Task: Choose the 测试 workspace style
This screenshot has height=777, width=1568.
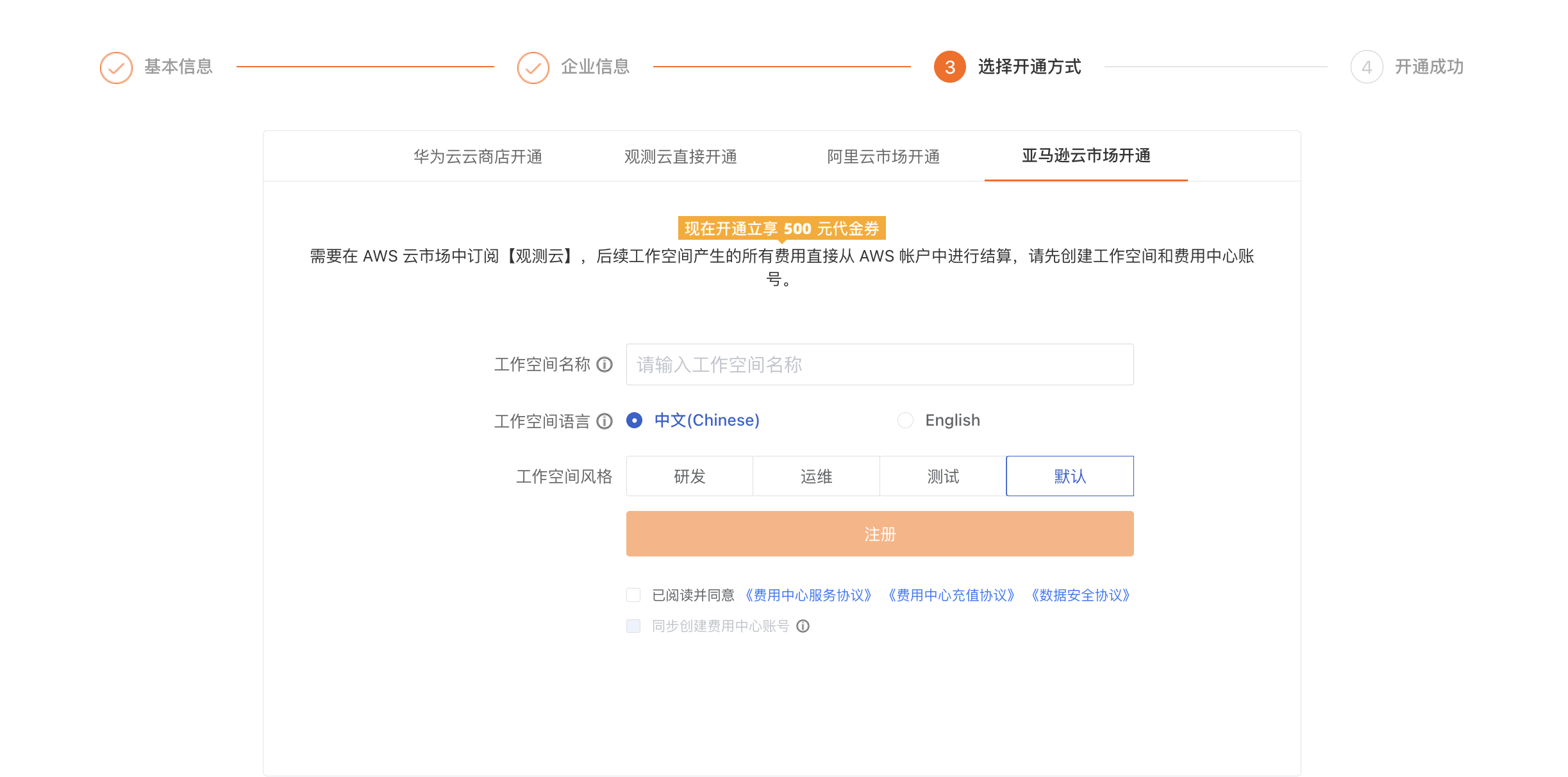Action: pyautogui.click(x=943, y=476)
